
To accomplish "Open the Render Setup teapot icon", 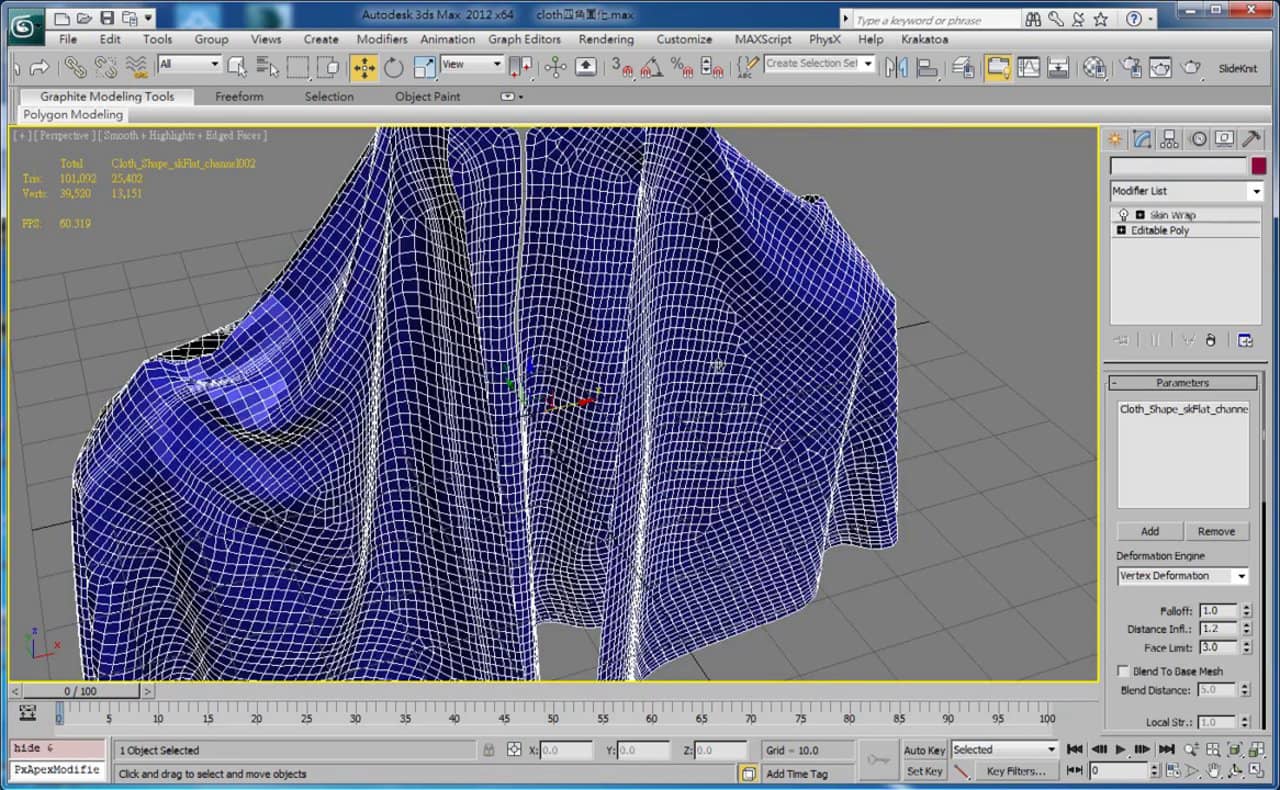I will click(x=1131, y=68).
